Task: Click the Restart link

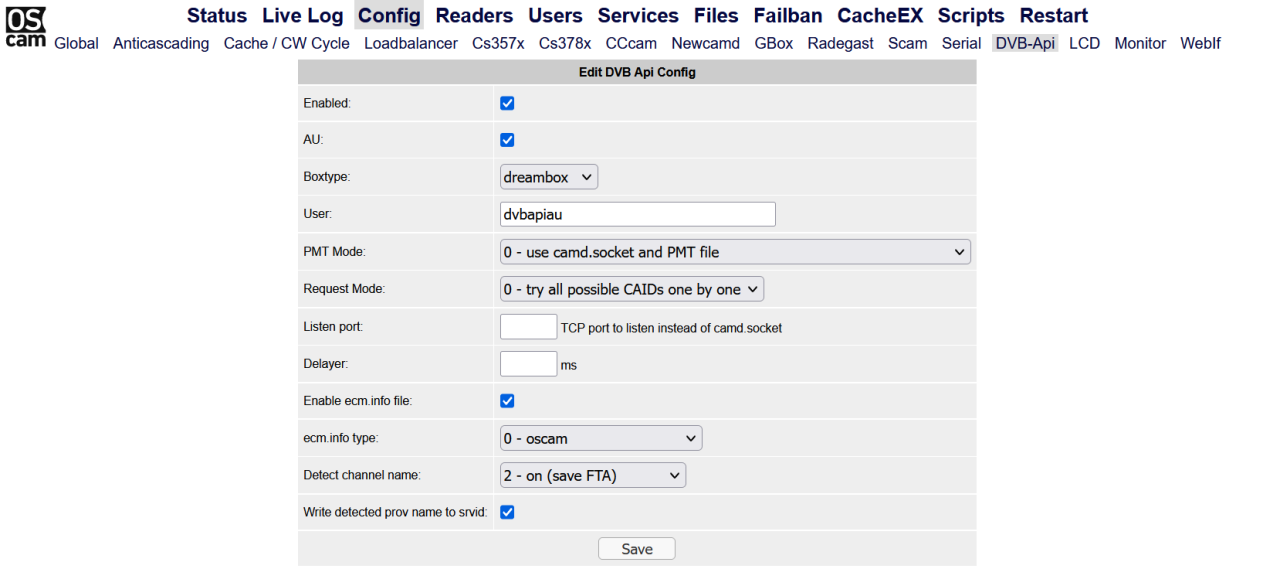Action: (1054, 15)
